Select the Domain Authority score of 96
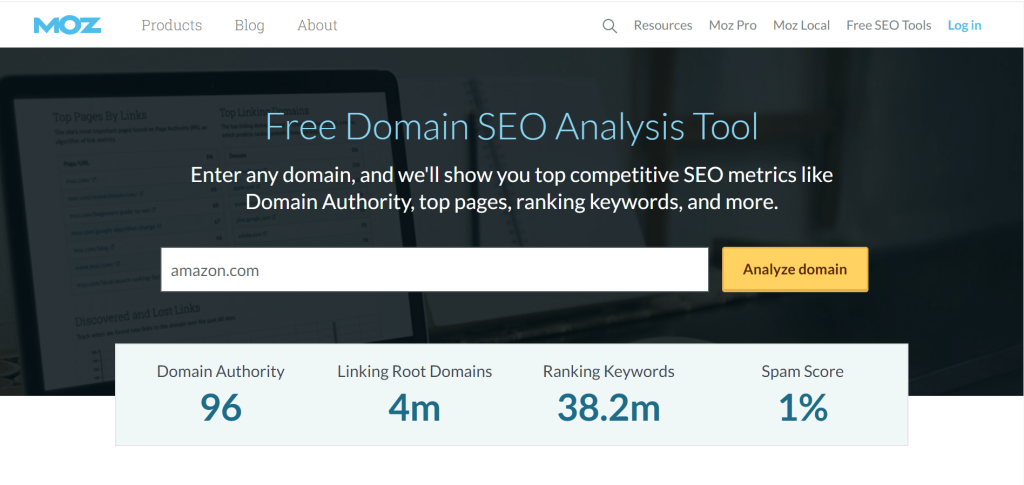The width and height of the screenshot is (1024, 485). pyautogui.click(x=220, y=408)
